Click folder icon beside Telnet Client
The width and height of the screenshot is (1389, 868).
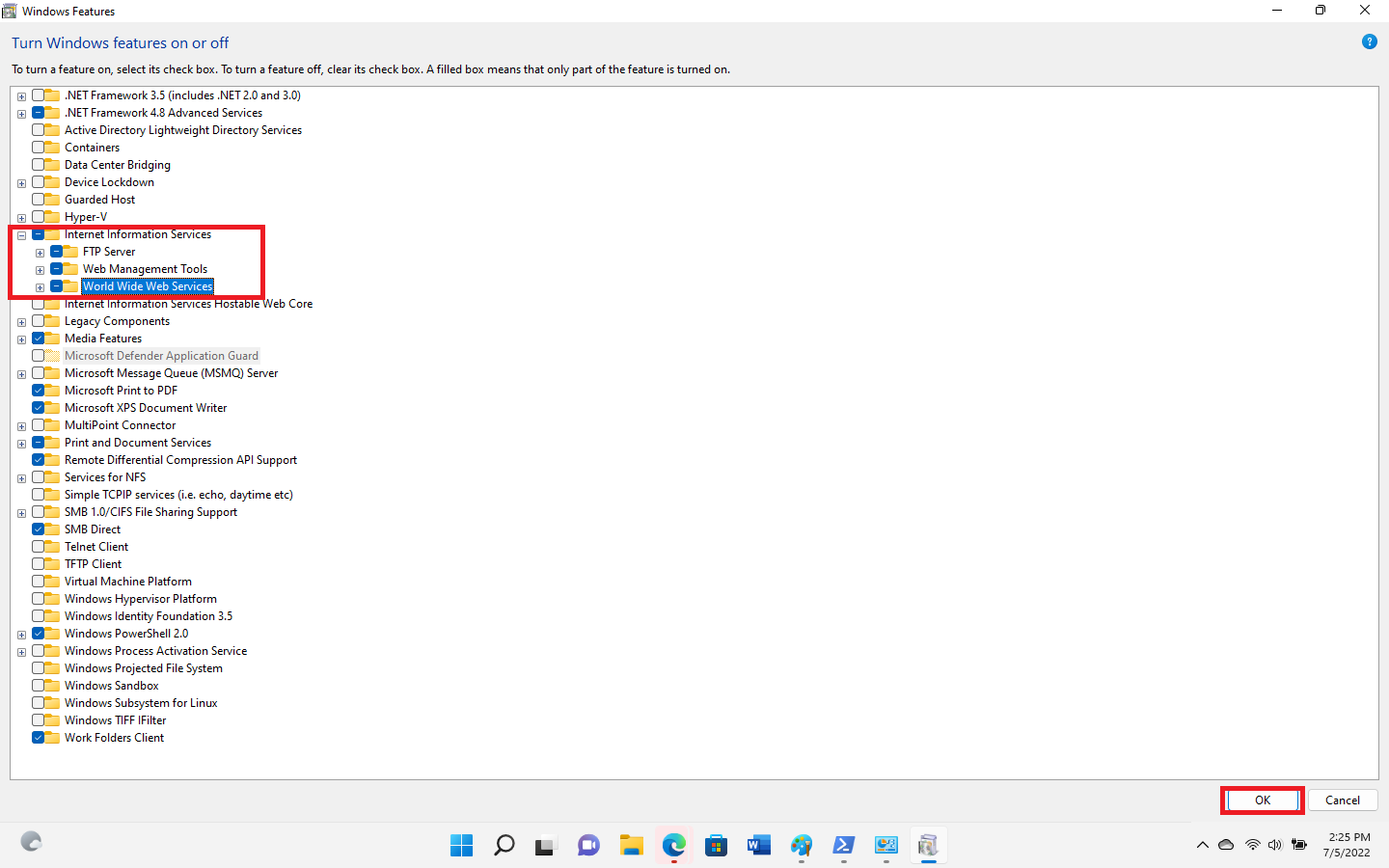point(53,547)
